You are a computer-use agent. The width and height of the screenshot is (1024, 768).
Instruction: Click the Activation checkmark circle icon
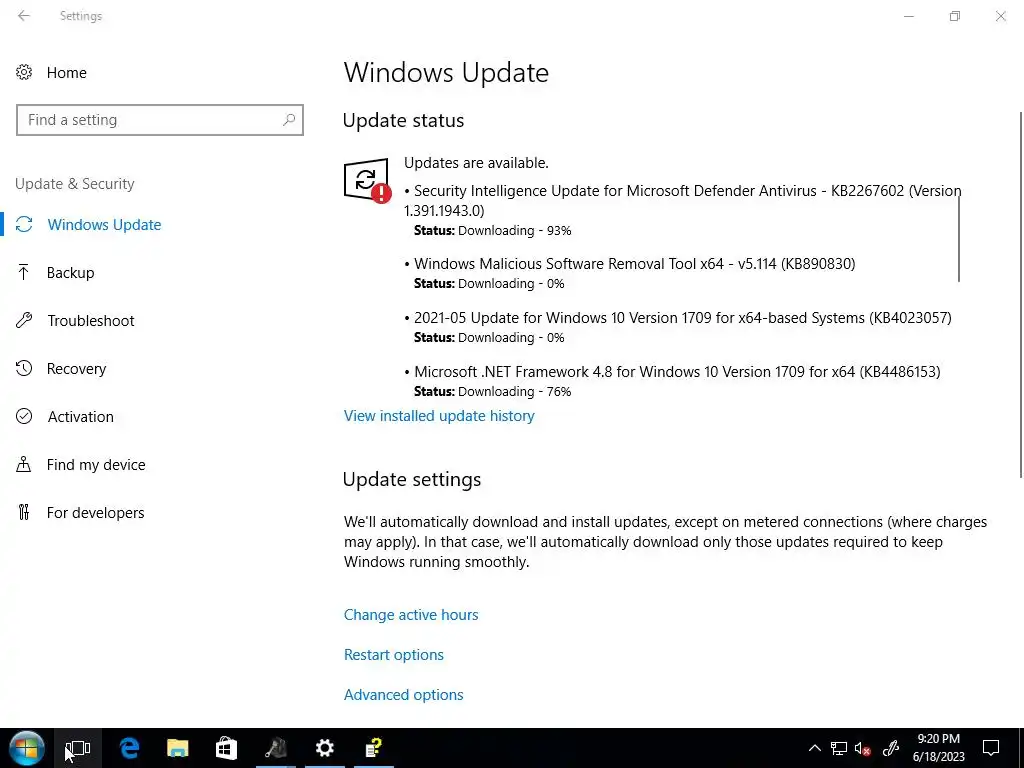[24, 417]
